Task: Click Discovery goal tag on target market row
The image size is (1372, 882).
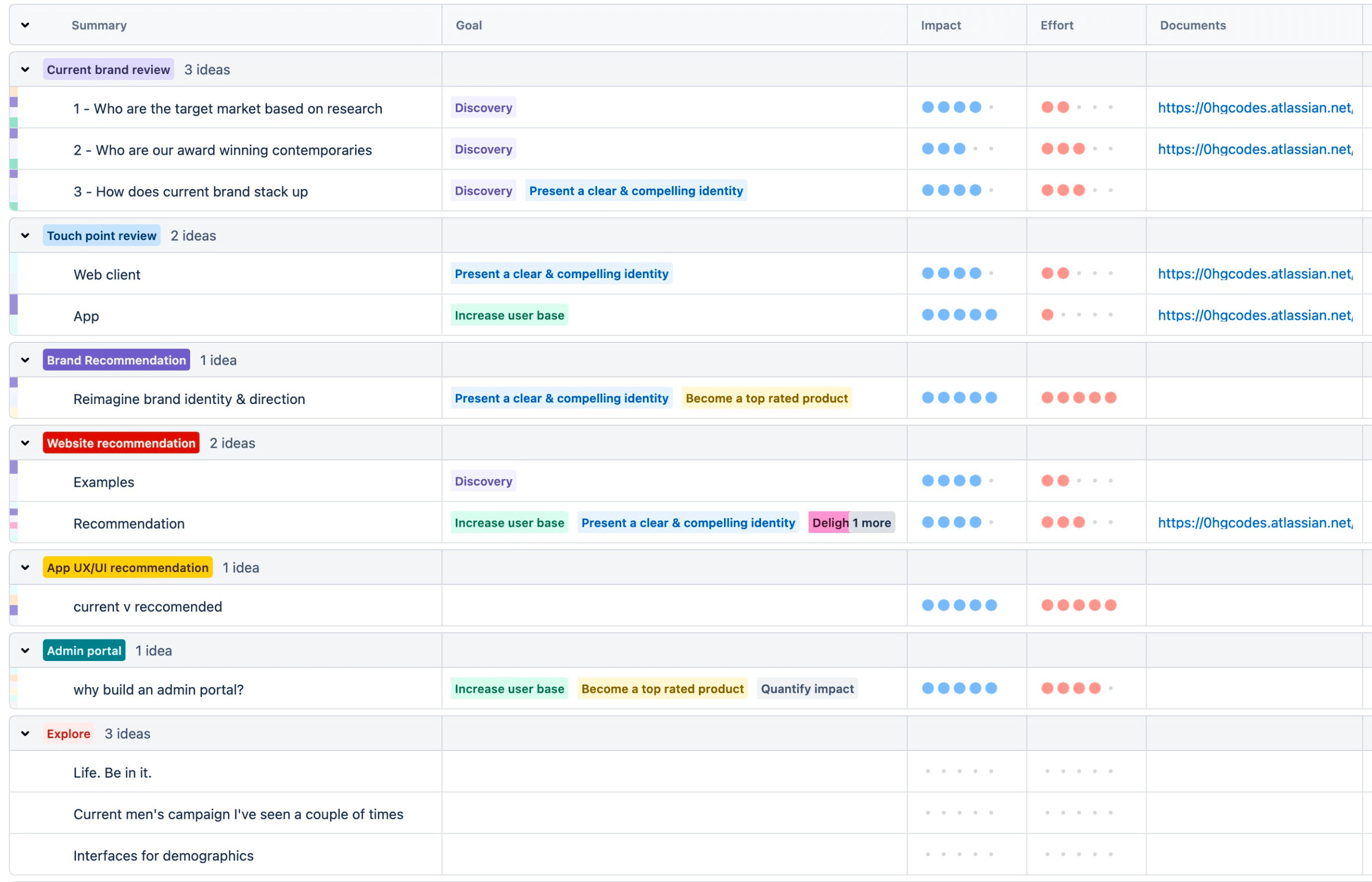Action: 484,107
